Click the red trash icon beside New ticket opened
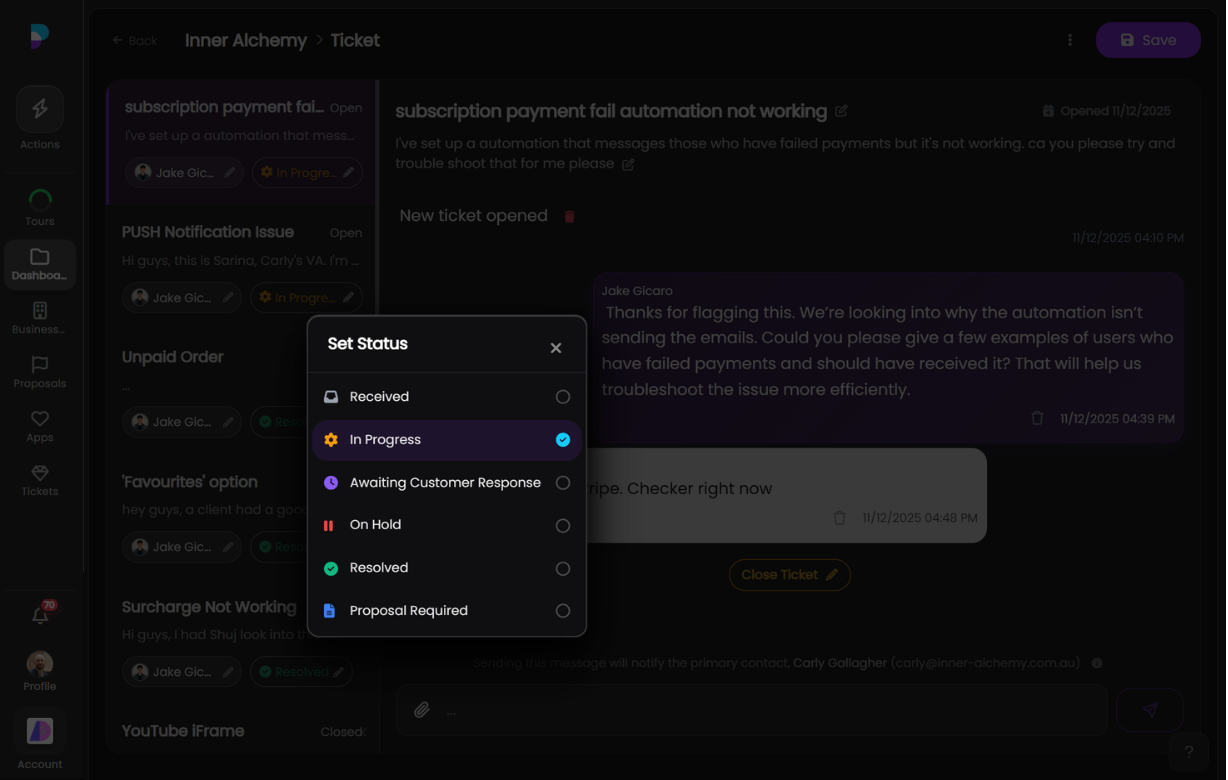Image resolution: width=1228 pixels, height=780 pixels. coord(569,216)
